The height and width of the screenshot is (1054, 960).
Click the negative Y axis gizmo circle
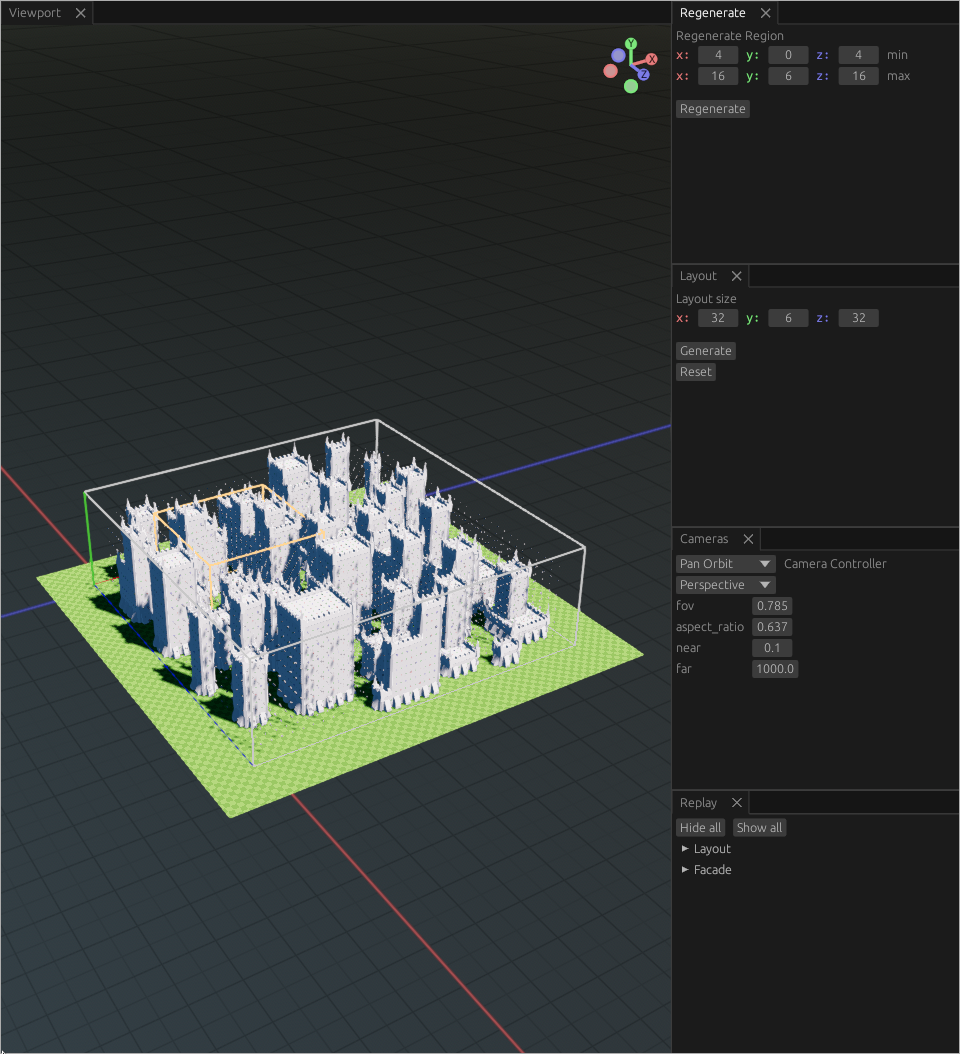(631, 86)
